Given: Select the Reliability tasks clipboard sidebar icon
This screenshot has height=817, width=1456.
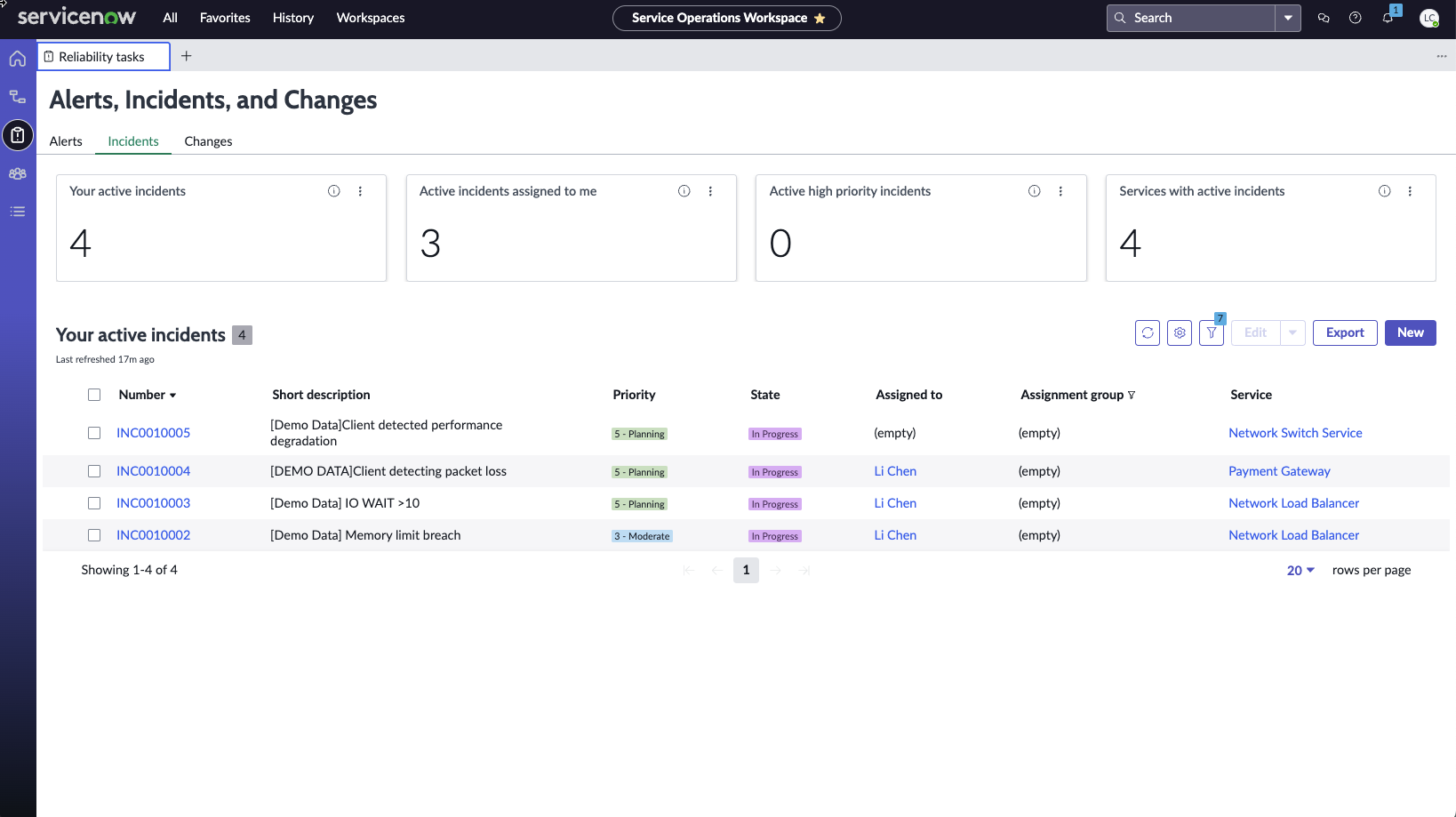Looking at the screenshot, I should click(x=18, y=135).
